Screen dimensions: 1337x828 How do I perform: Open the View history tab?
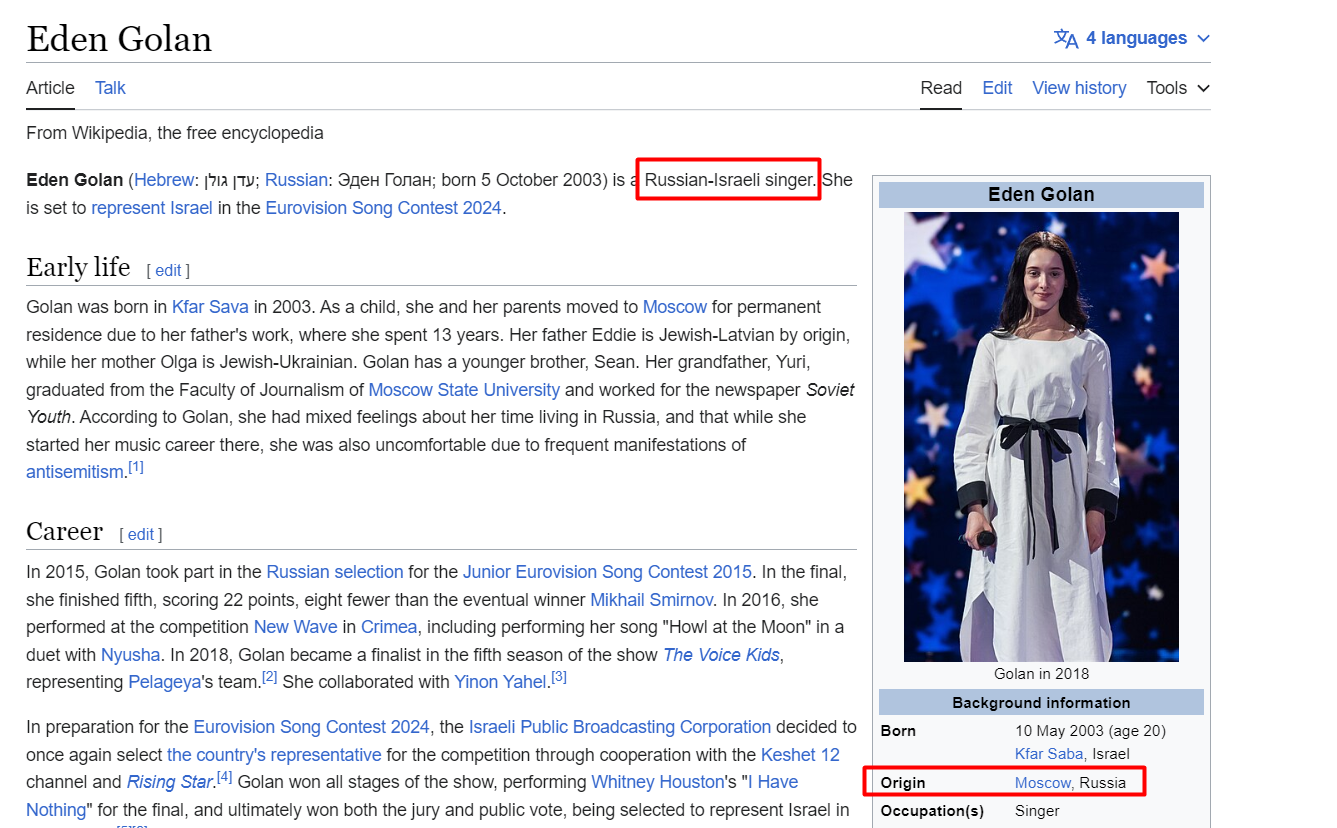click(x=1079, y=88)
